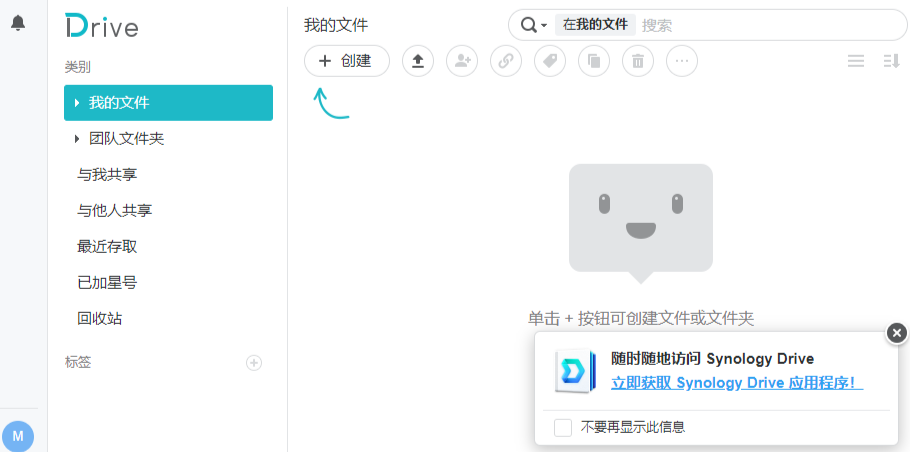Viewport: 910px width, 452px height.
Task: Add a new tag with plus icon
Action: click(x=254, y=363)
